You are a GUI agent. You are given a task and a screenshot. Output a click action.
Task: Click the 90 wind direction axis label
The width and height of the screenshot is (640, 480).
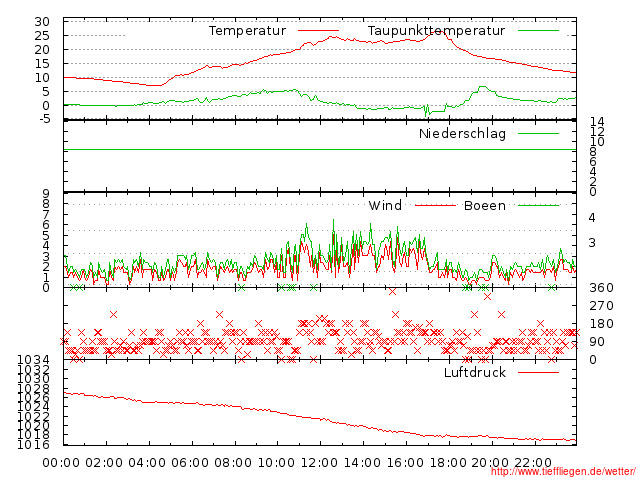click(597, 342)
